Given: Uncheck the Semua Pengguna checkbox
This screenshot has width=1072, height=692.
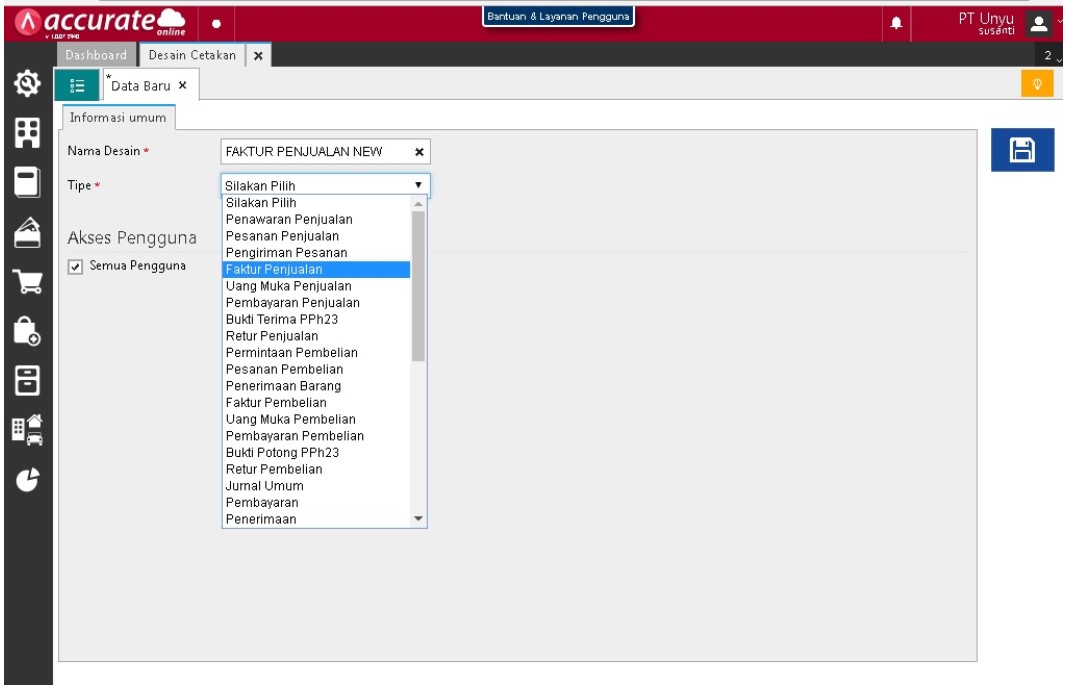Looking at the screenshot, I should [76, 266].
